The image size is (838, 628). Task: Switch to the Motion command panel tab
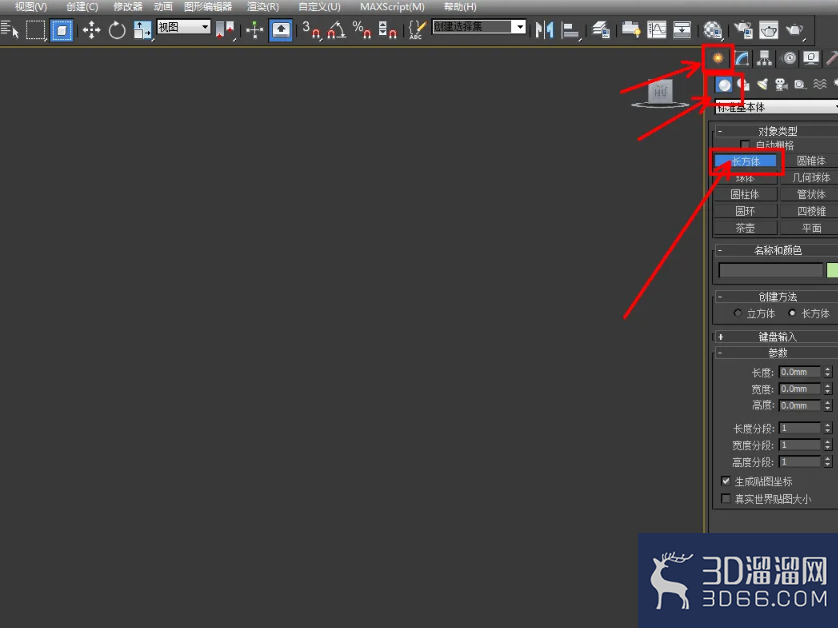click(x=789, y=58)
